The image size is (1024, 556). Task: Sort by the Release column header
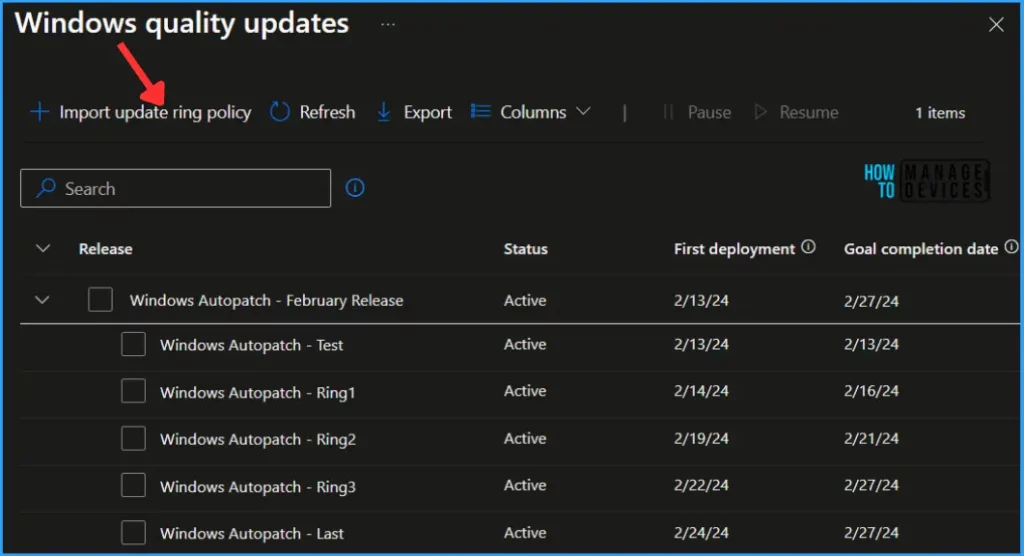click(x=105, y=249)
